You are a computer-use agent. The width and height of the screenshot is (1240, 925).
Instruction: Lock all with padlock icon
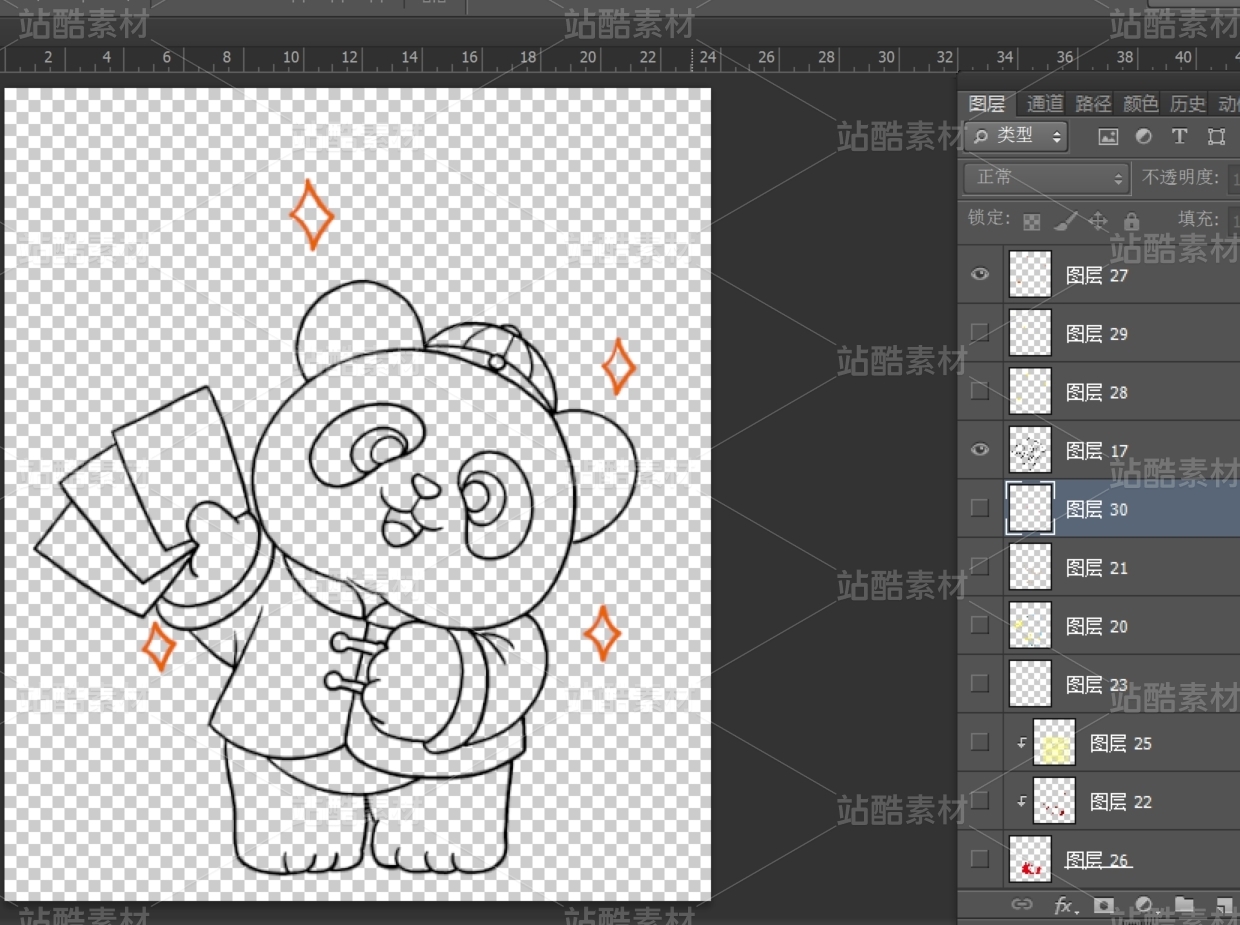pos(1131,221)
